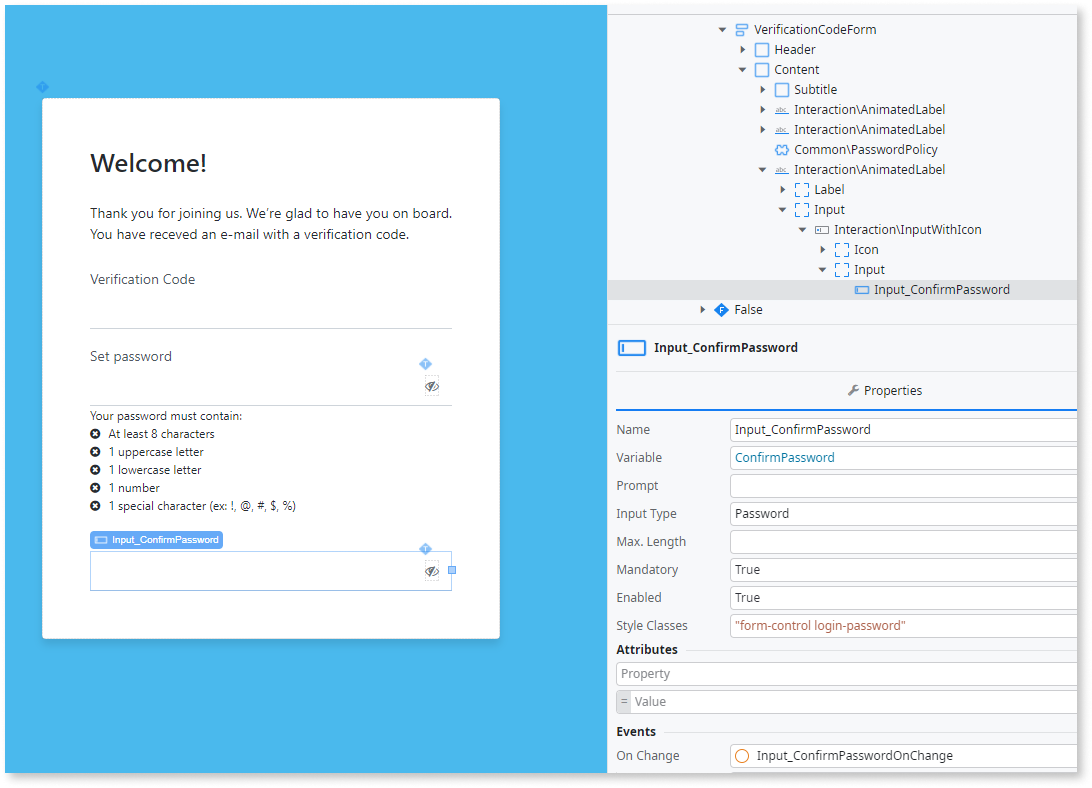1092x788 pixels.
Task: Click the Icon placeholder icon in tree
Action: [x=841, y=250]
